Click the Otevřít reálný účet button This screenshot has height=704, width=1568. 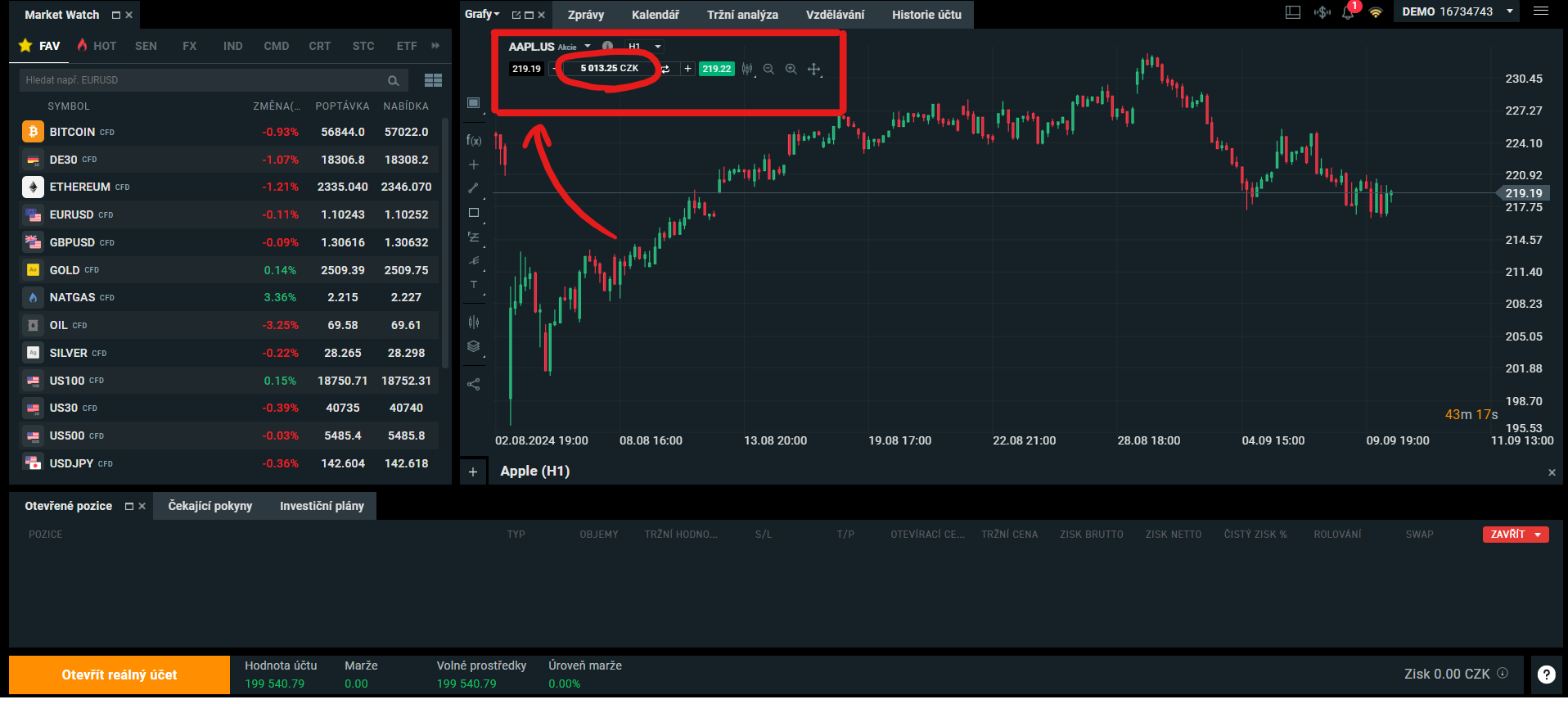pyautogui.click(x=119, y=675)
